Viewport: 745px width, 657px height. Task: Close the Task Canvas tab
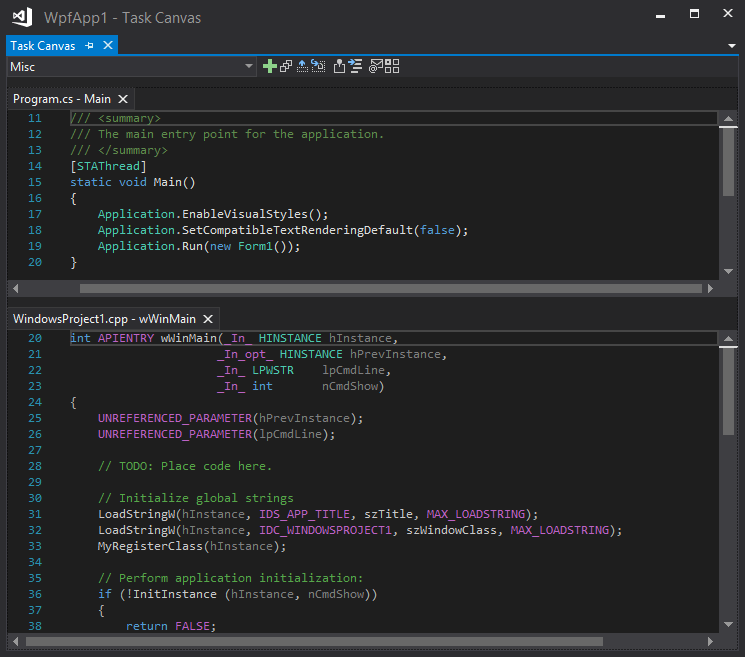[107, 46]
